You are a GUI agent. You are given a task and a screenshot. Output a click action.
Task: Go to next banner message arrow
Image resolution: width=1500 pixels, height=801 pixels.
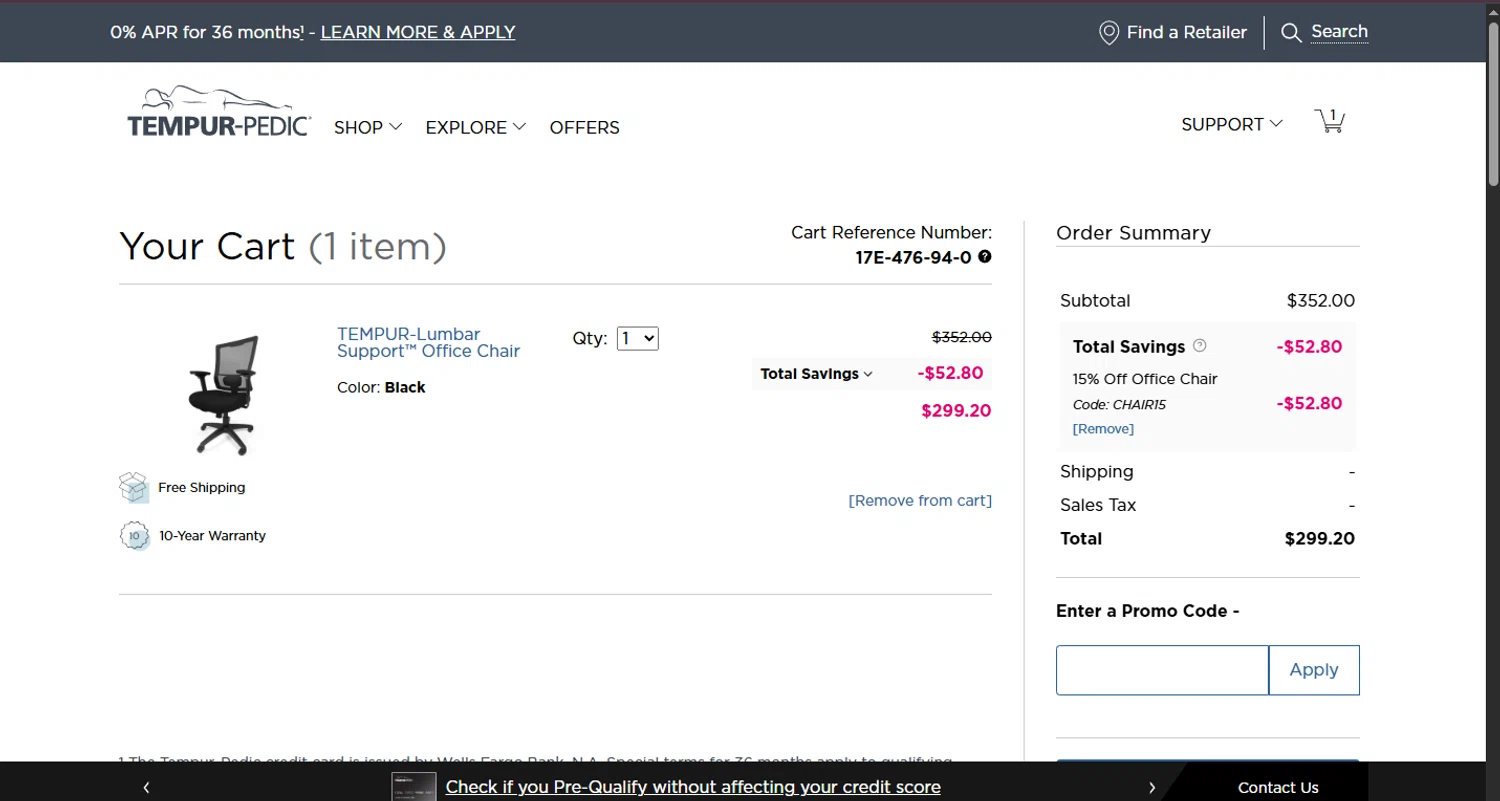(x=1151, y=787)
